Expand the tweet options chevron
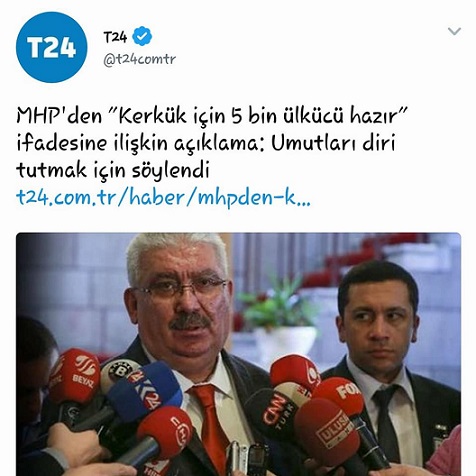 (x=454, y=31)
